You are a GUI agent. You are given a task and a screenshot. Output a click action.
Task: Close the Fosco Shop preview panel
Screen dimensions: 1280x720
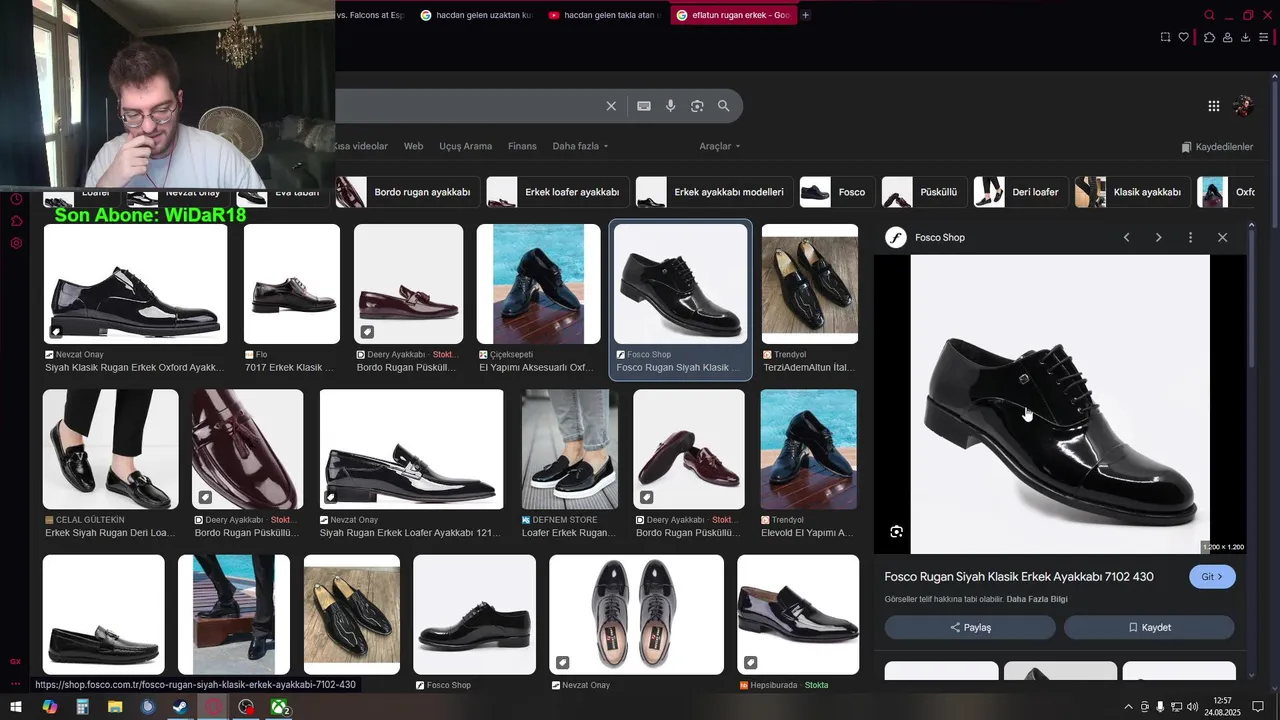tap(1222, 237)
